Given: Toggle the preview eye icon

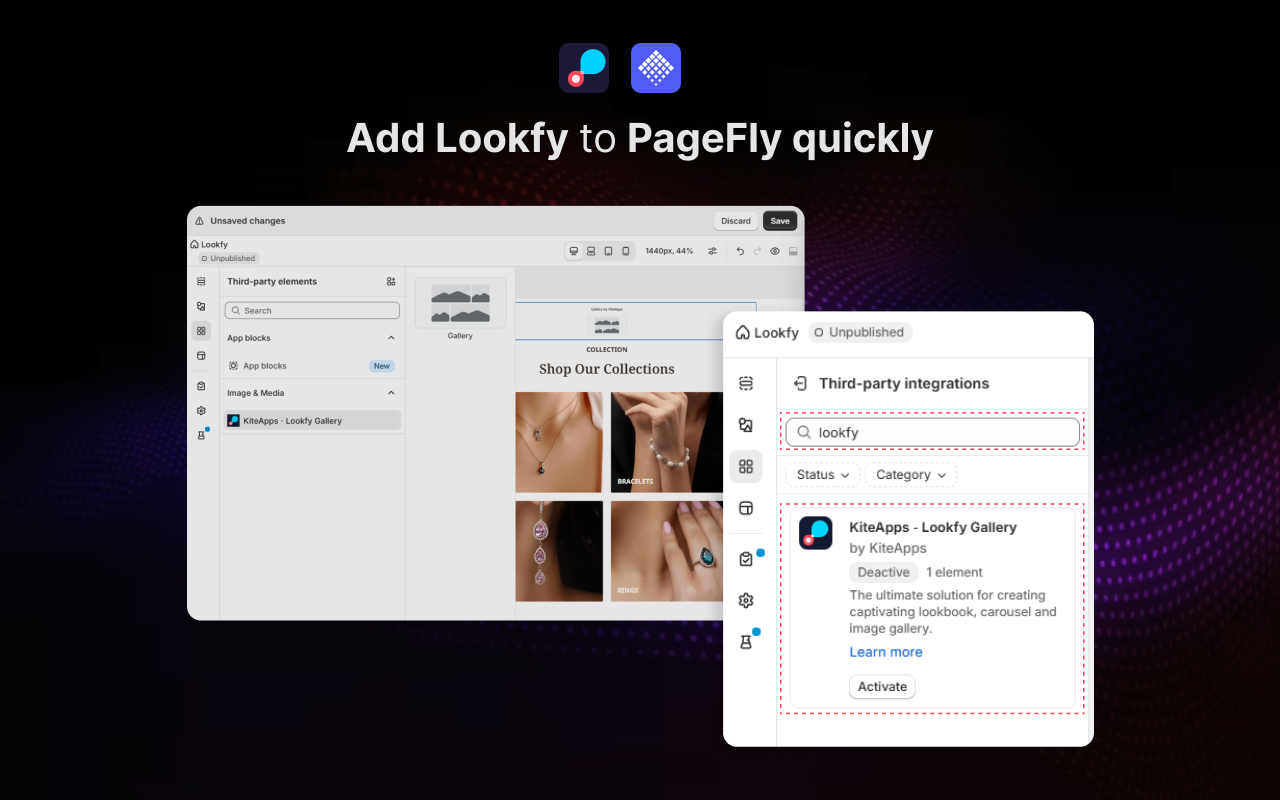Looking at the screenshot, I should 775,251.
